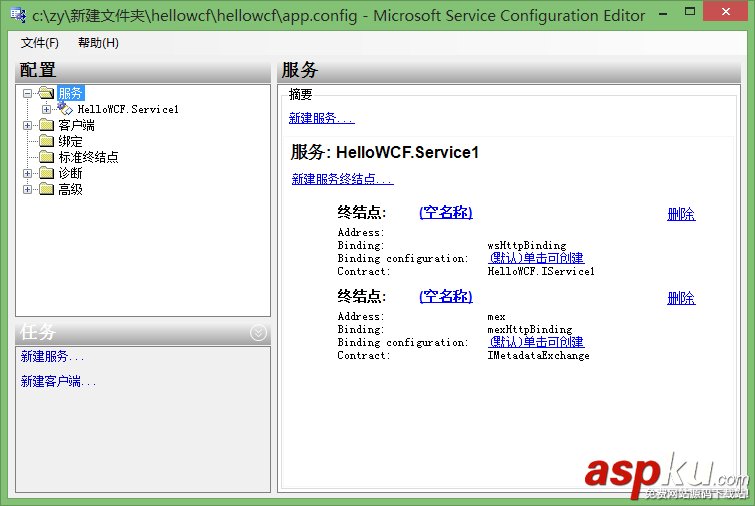
Task: Click 删除 for the mexHttpBinding endpoint
Action: (681, 298)
